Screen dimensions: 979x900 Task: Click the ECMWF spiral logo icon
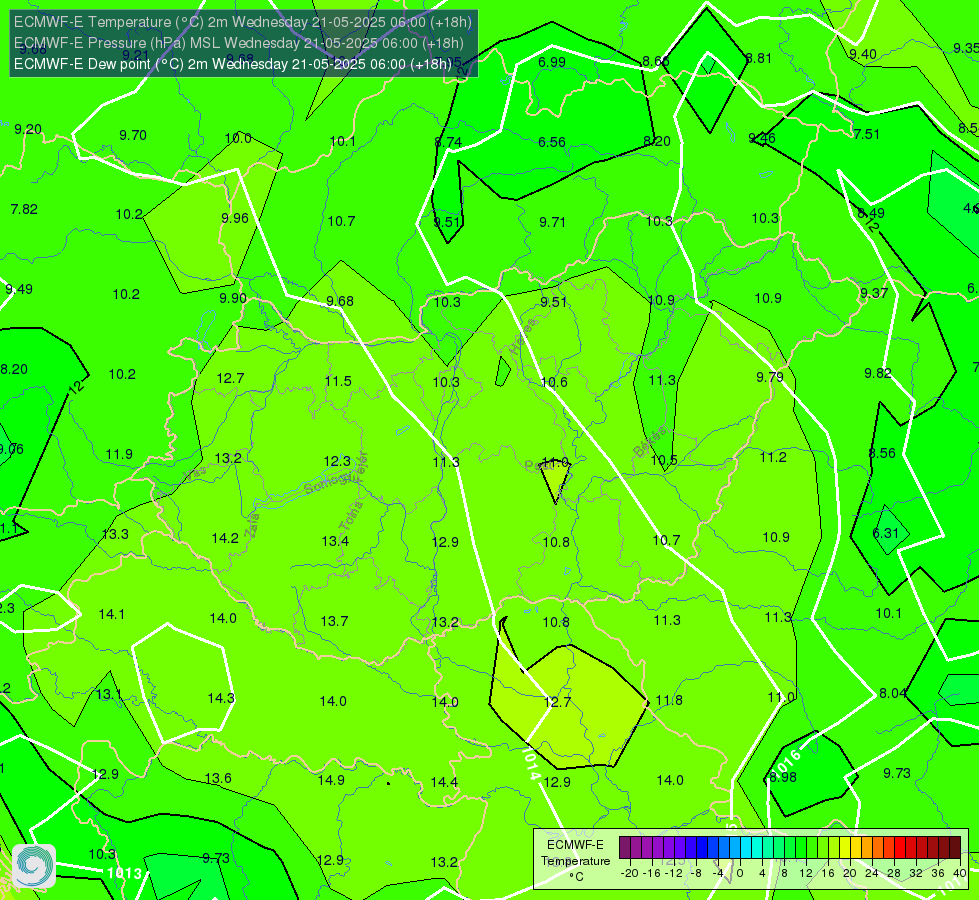coord(34,866)
